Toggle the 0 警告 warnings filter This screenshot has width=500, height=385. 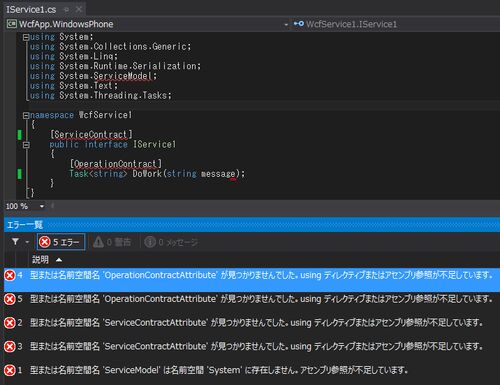[112, 242]
